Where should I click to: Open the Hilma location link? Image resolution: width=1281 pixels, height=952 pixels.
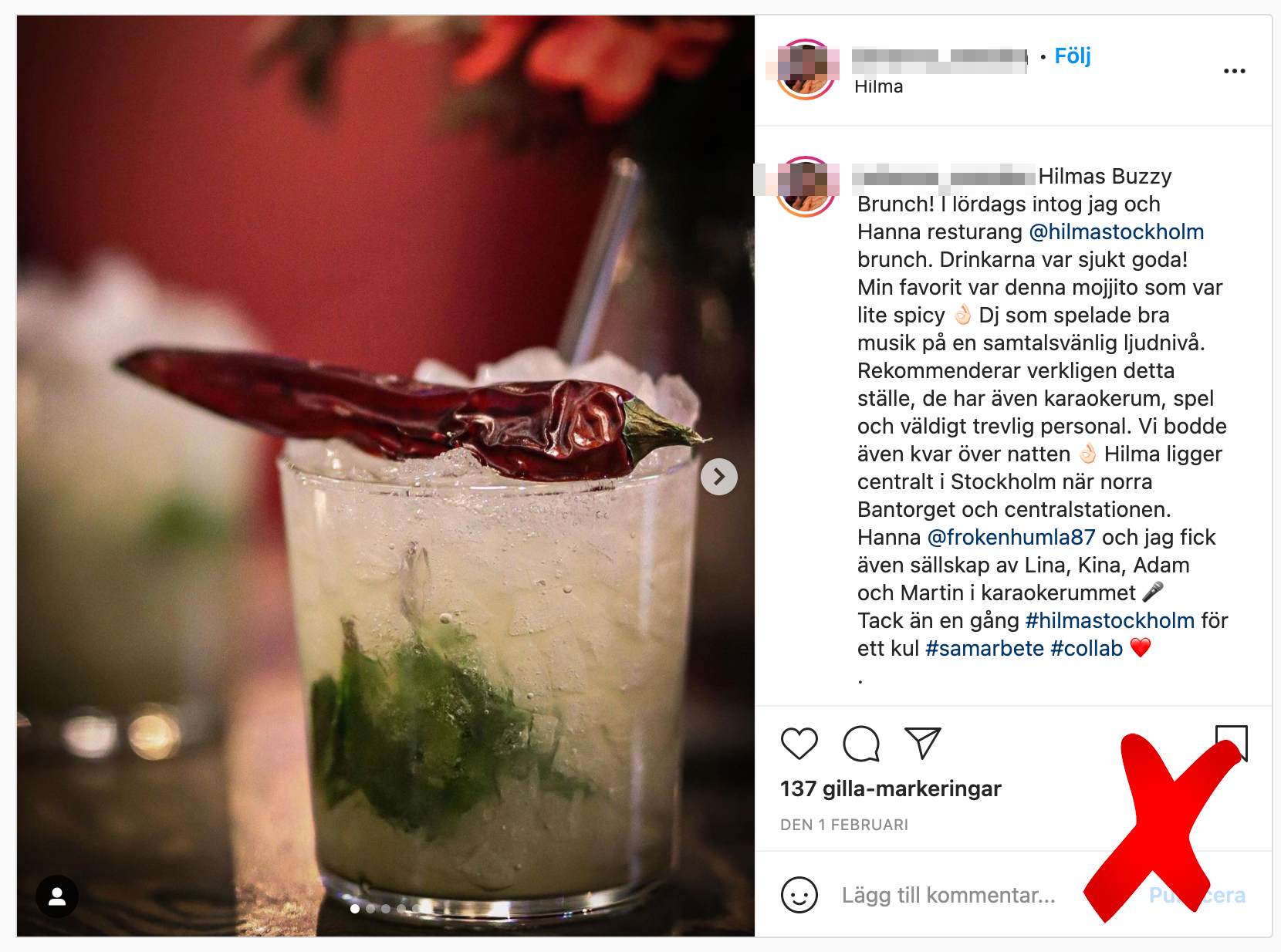pyautogui.click(x=879, y=86)
